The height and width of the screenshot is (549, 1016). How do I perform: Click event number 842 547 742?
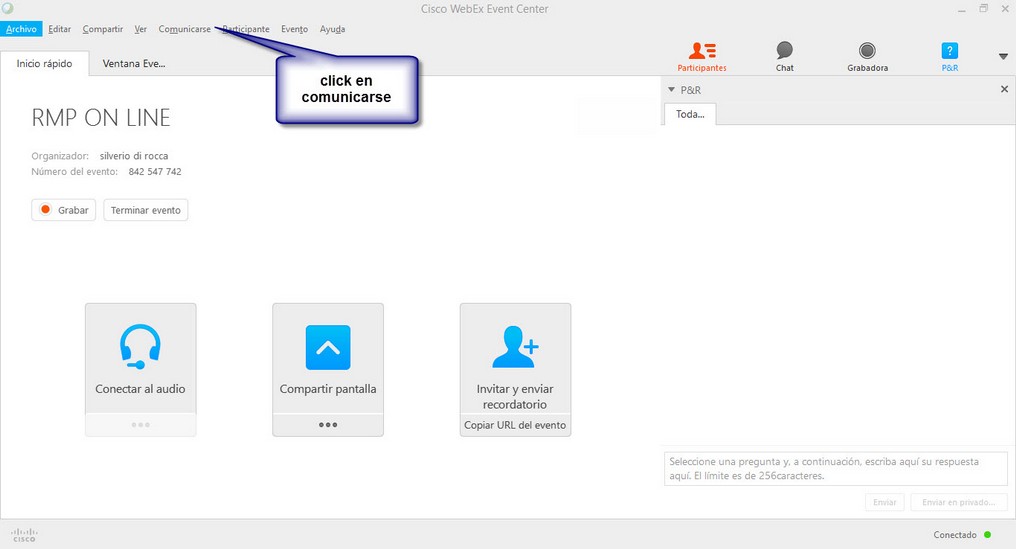coord(155,172)
